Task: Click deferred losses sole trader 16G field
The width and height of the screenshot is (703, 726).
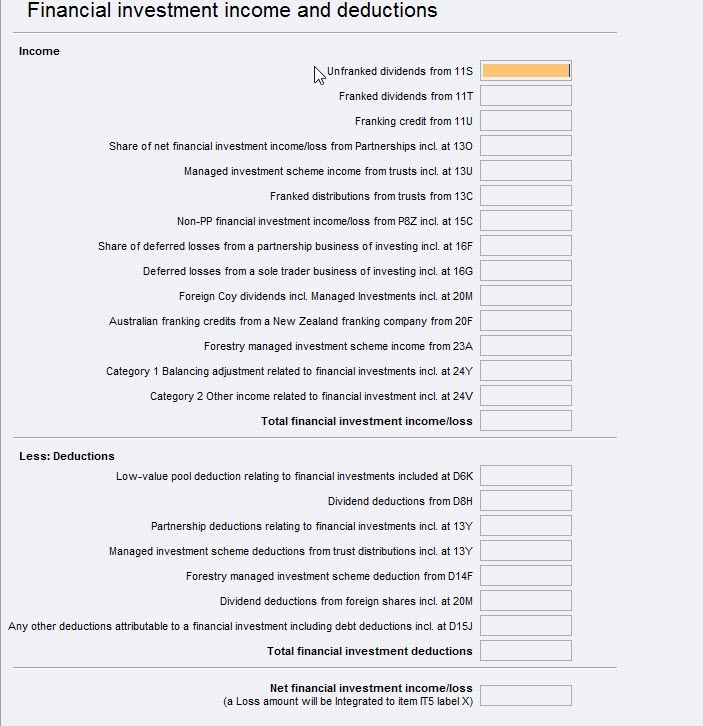Action: click(x=525, y=271)
